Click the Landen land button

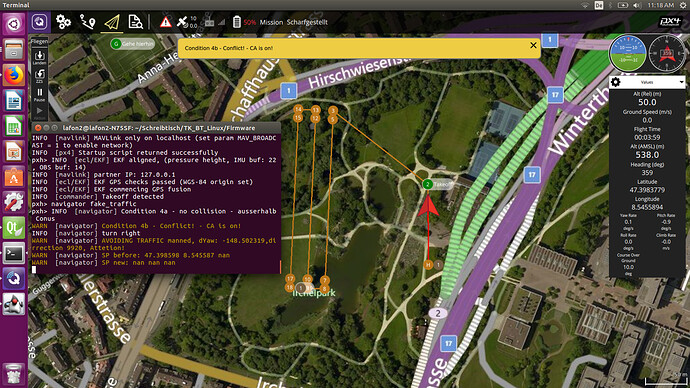(40, 58)
